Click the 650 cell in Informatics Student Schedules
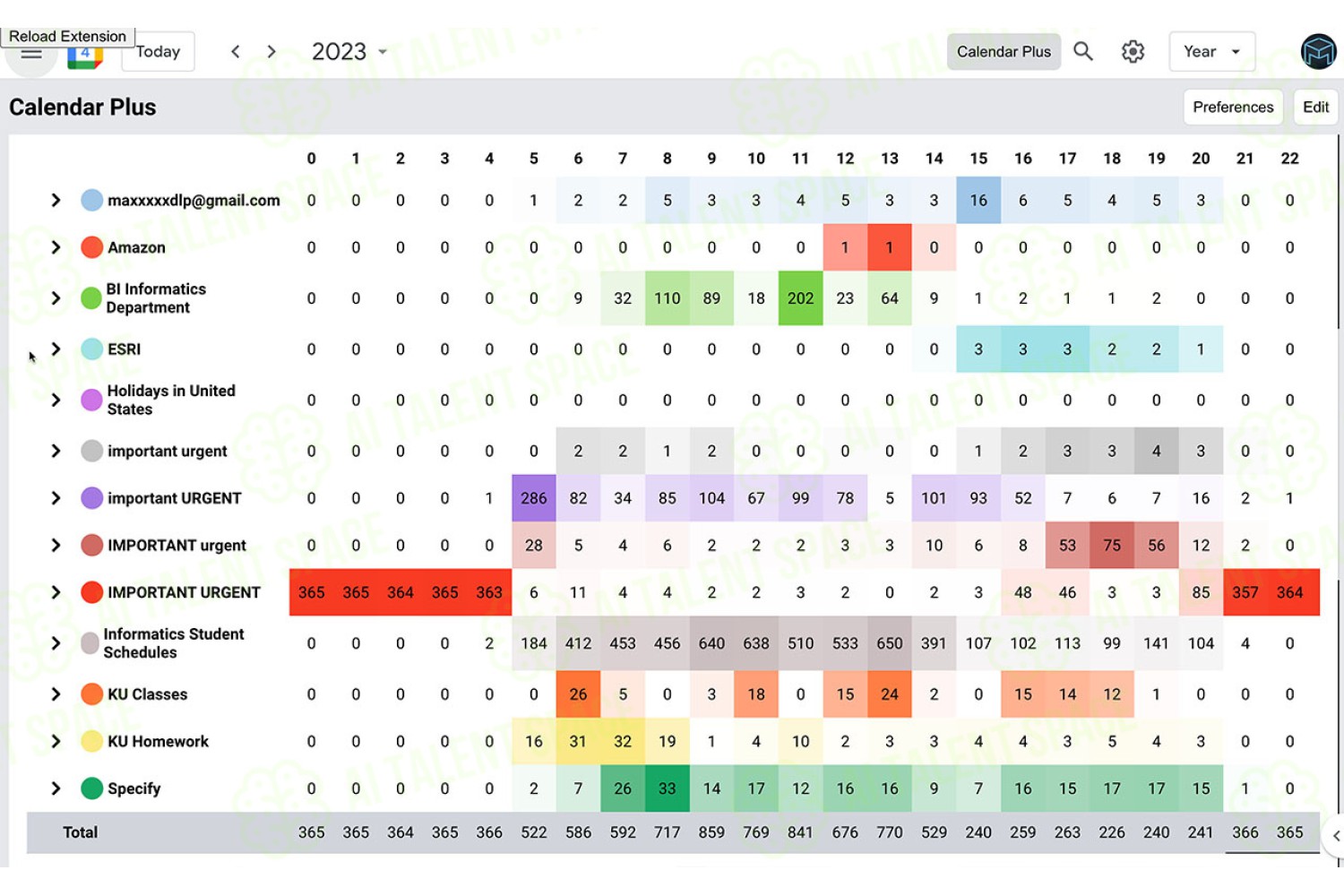Screen dimensions: 1344x896 [x=890, y=643]
